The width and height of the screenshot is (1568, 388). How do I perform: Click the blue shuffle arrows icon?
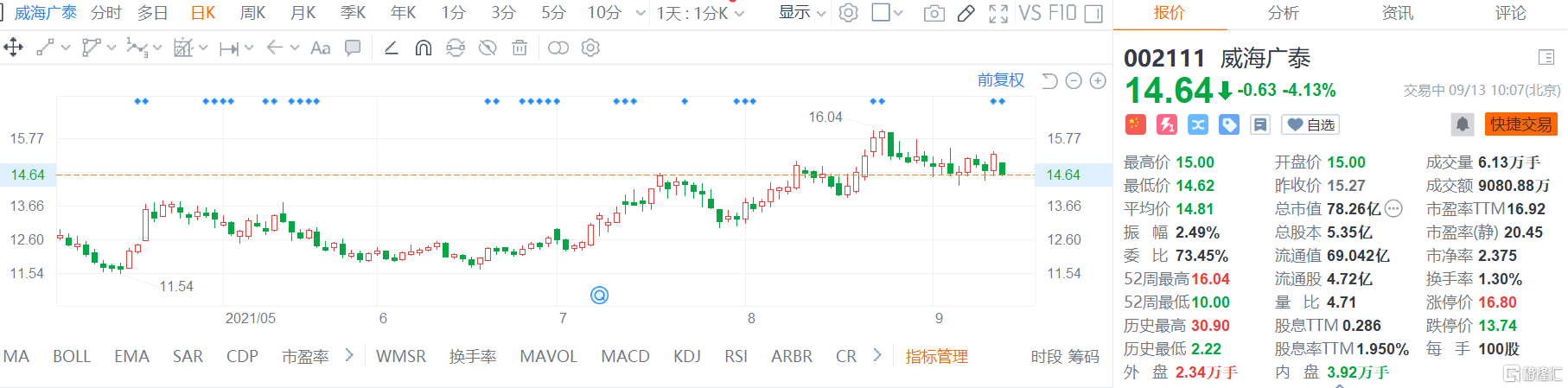click(x=1198, y=124)
